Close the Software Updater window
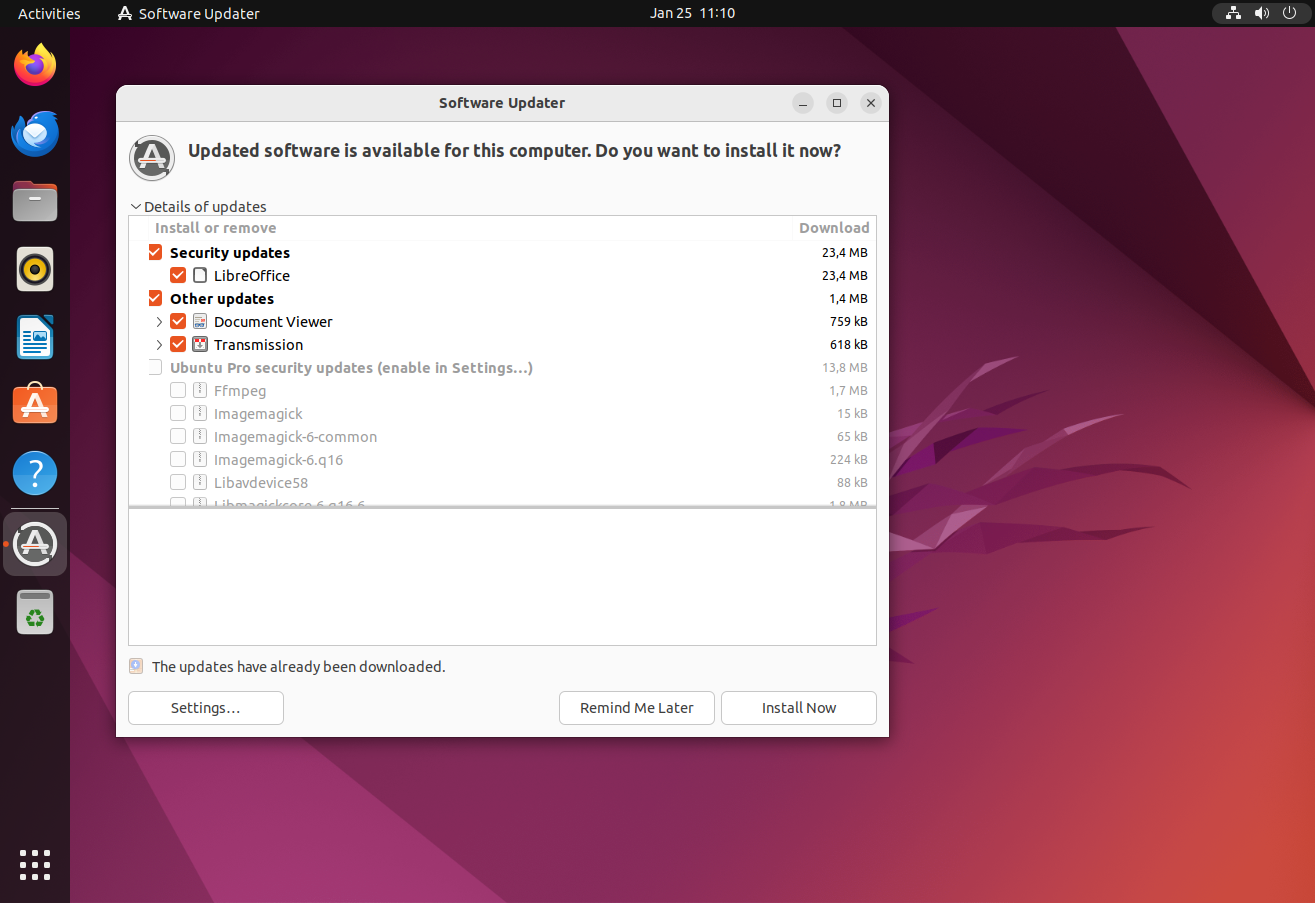Image resolution: width=1315 pixels, height=903 pixels. [x=871, y=103]
